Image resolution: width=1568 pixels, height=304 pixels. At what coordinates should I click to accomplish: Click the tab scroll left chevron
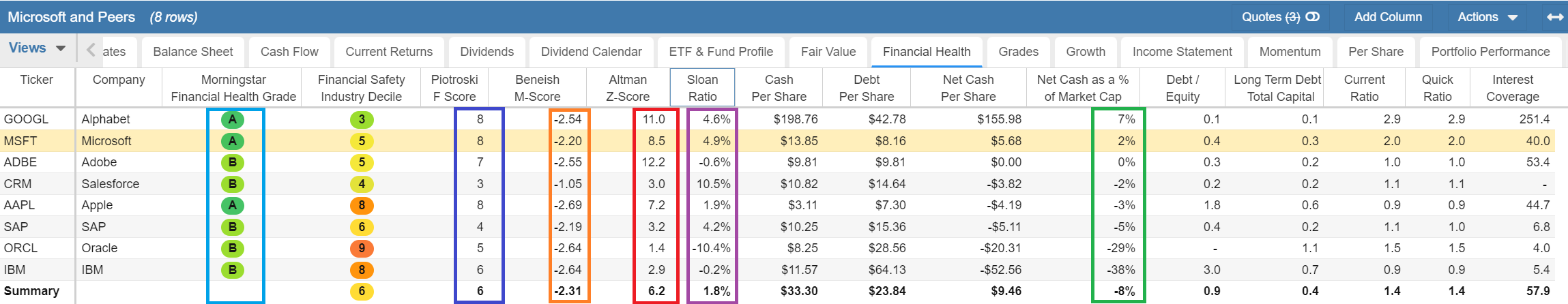pos(91,50)
